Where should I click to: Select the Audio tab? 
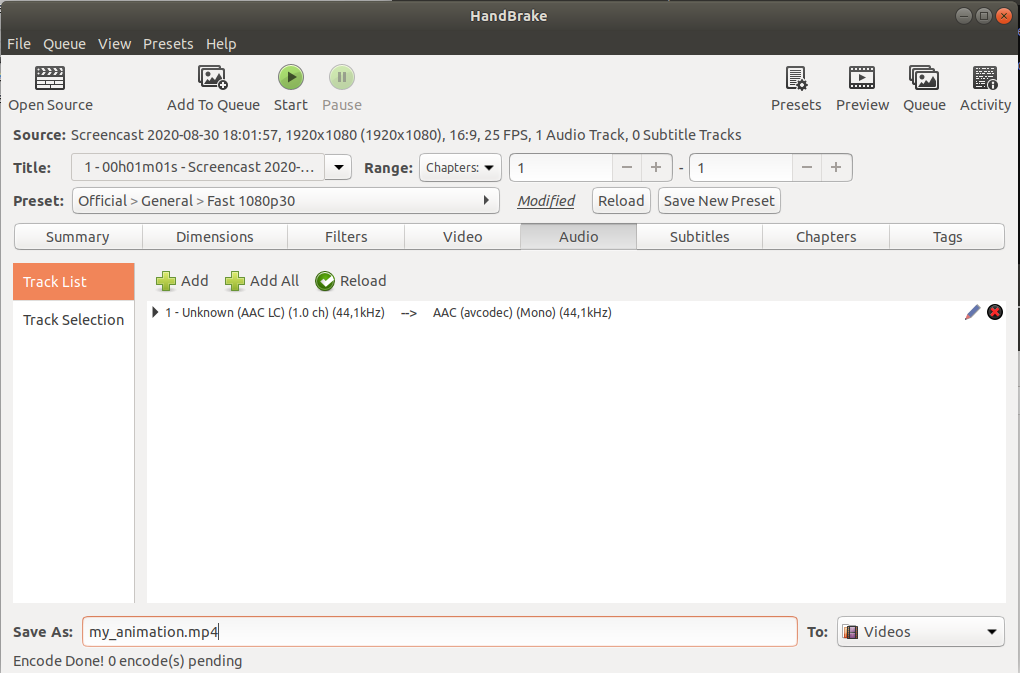pyautogui.click(x=578, y=237)
